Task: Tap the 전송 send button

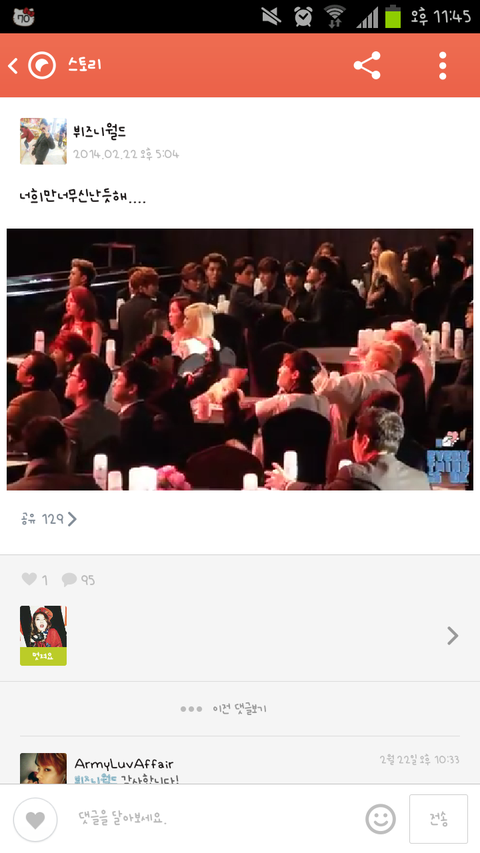Action: 438,819
